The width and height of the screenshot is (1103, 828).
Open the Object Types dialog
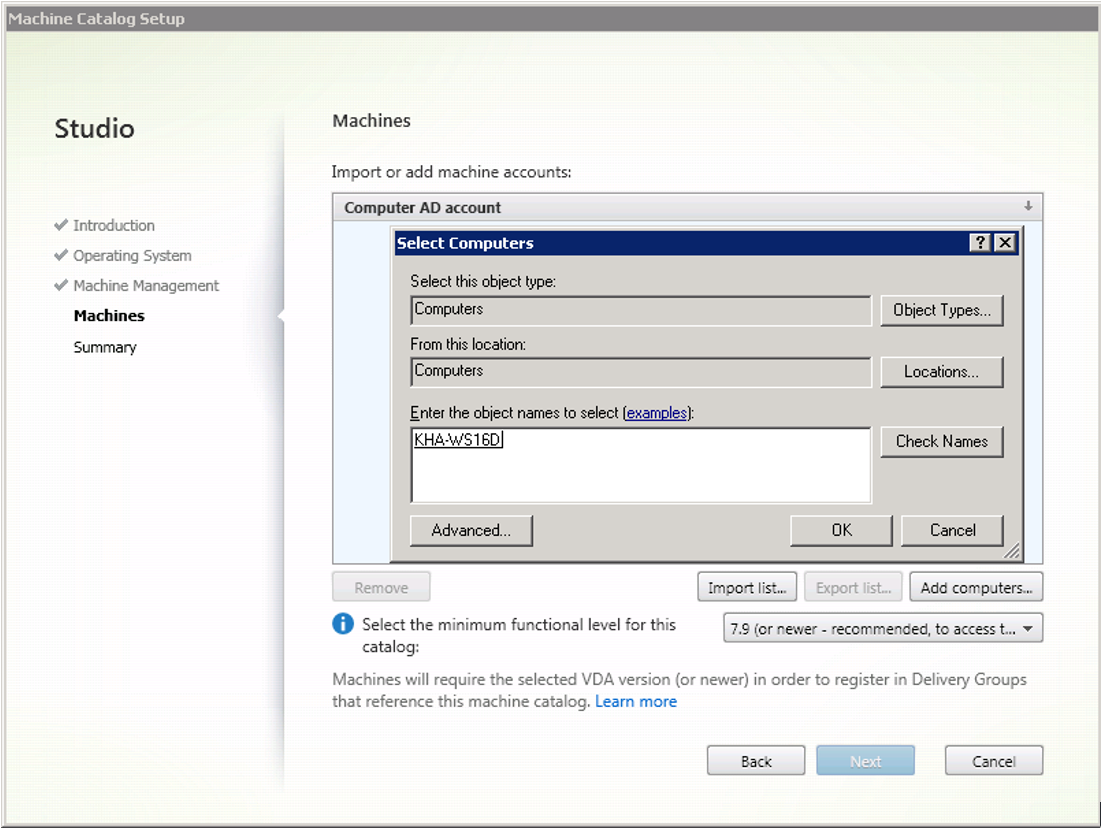click(x=942, y=310)
